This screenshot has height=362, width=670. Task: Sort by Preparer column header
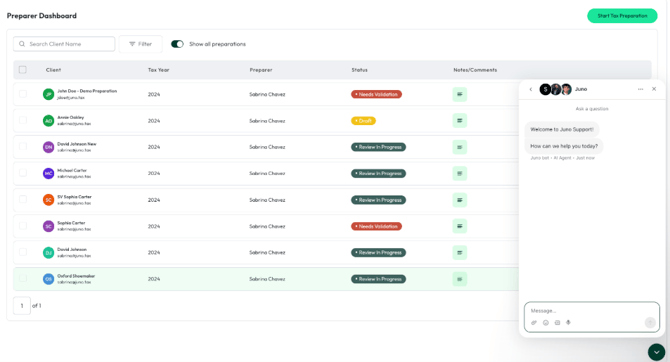click(x=261, y=70)
